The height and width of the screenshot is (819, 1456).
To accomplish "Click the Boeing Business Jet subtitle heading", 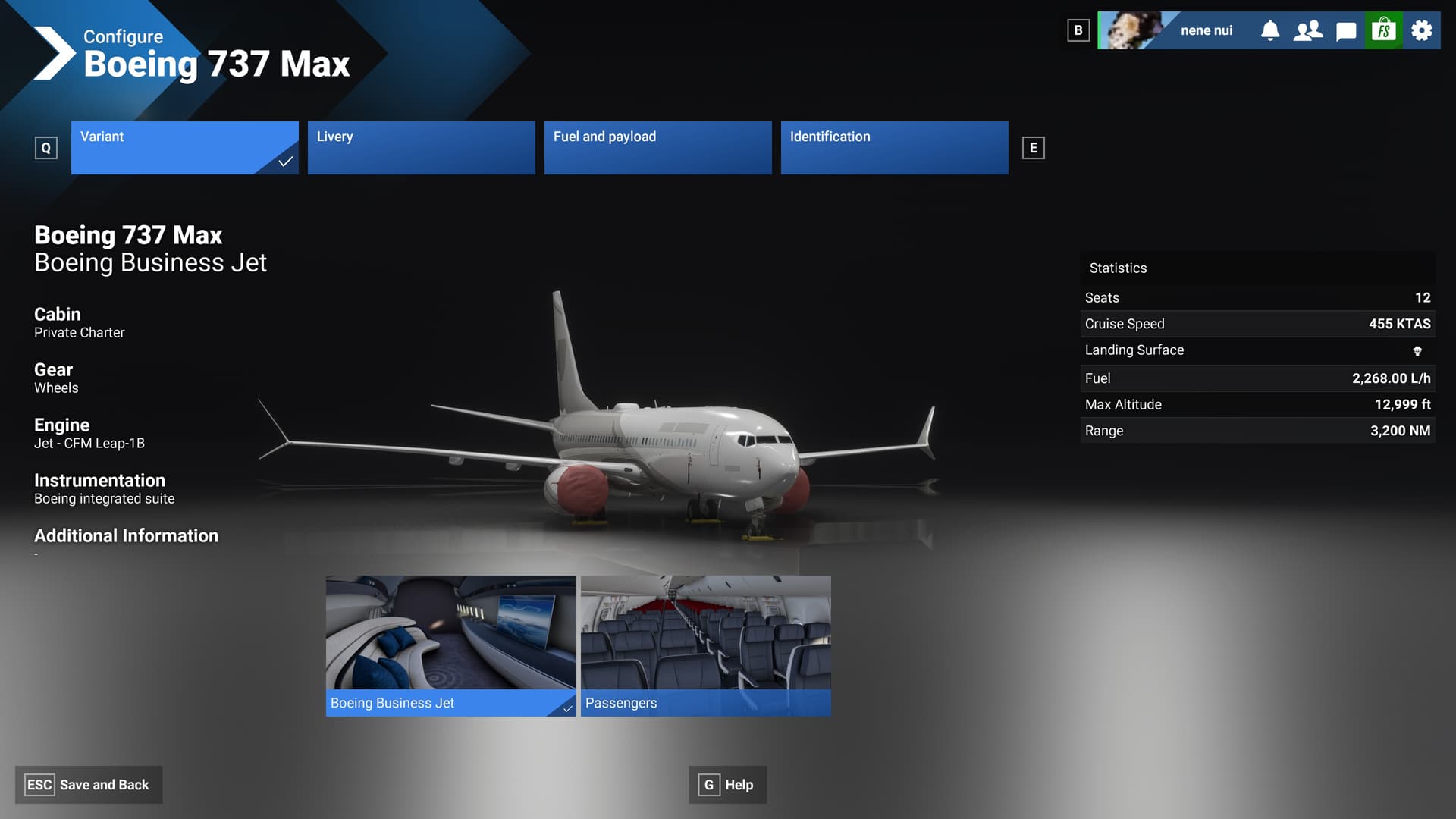I will 150,262.
